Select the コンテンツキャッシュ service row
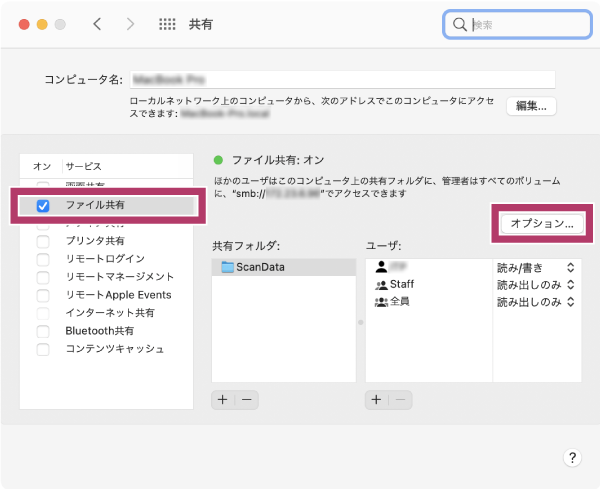 tap(106, 349)
